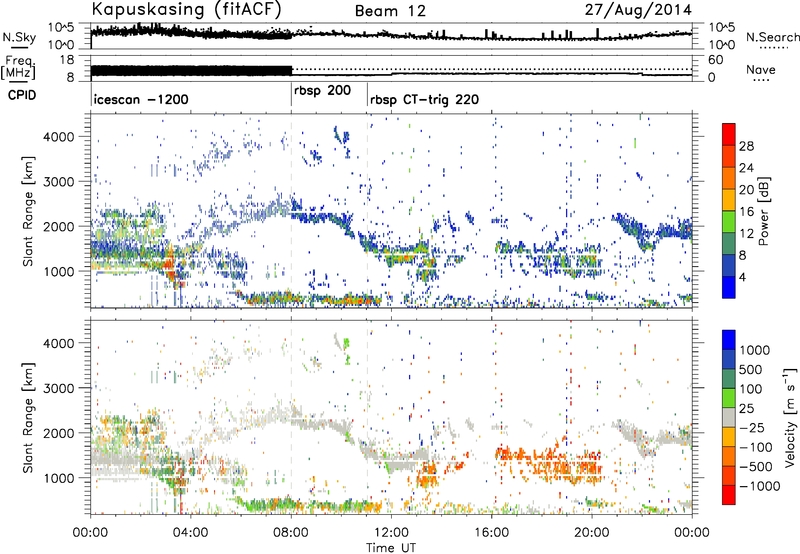Click the '-100' Velocity colorbar tick label
Image resolution: width=800 pixels, height=554 pixels.
point(756,447)
